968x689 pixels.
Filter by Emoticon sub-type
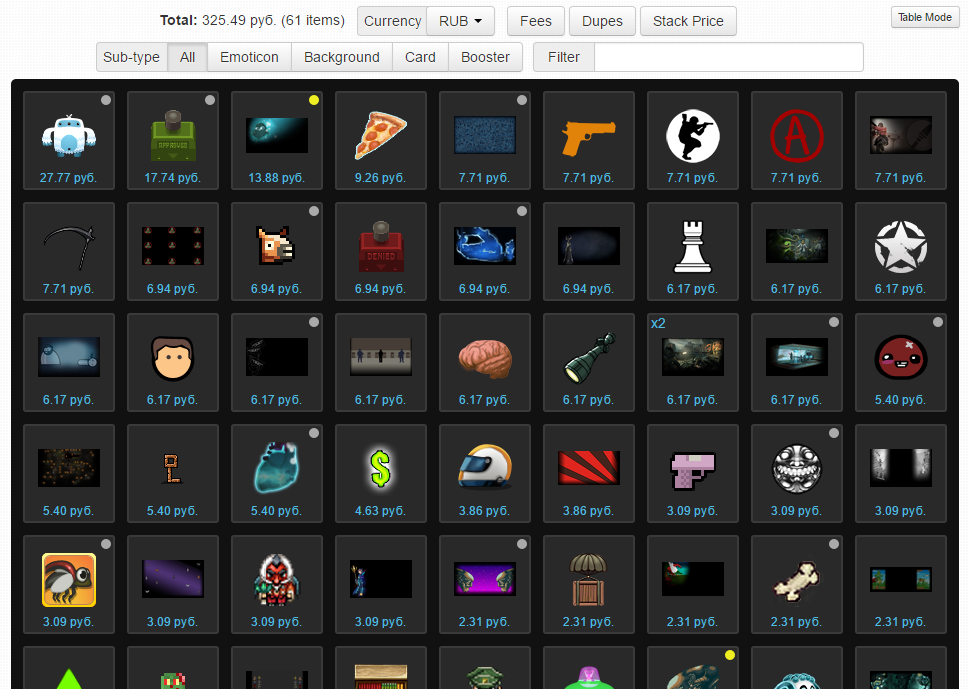(x=249, y=57)
